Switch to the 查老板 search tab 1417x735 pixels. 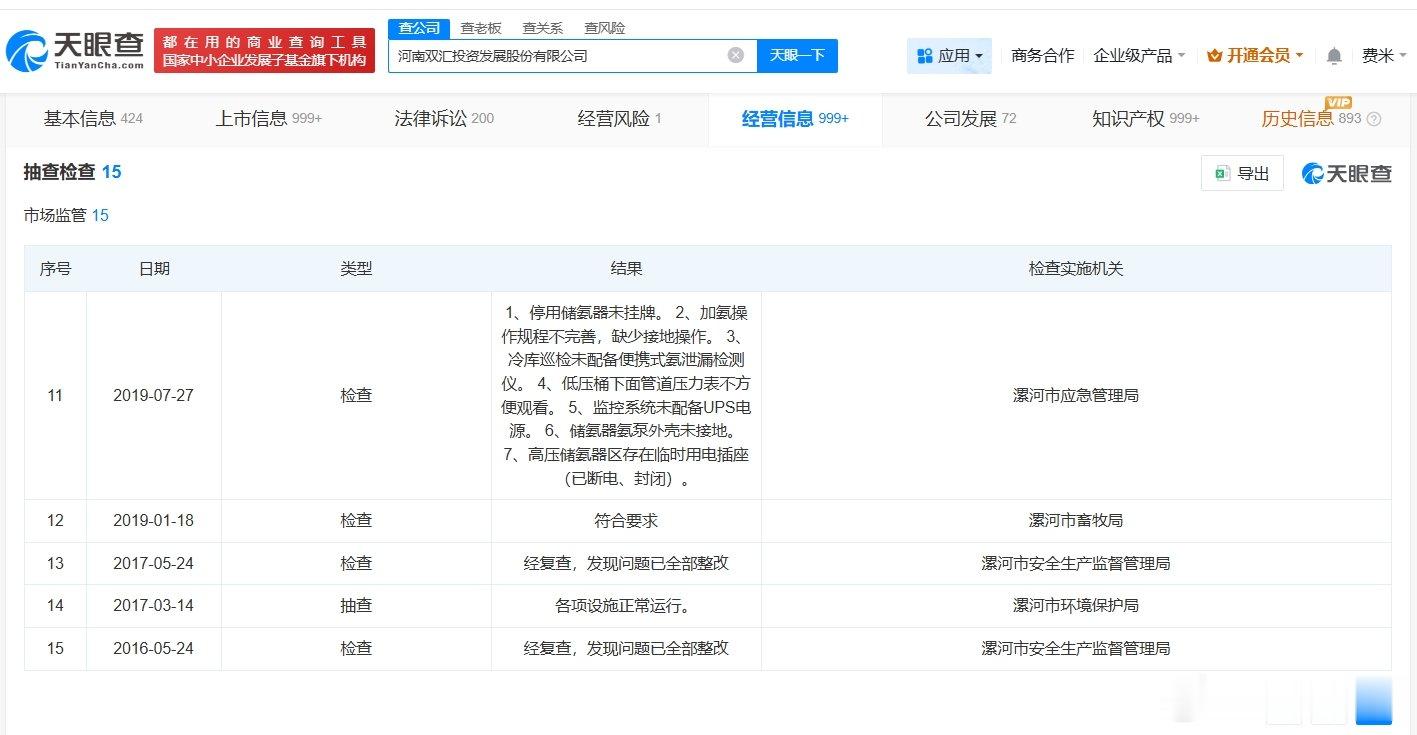click(x=481, y=28)
